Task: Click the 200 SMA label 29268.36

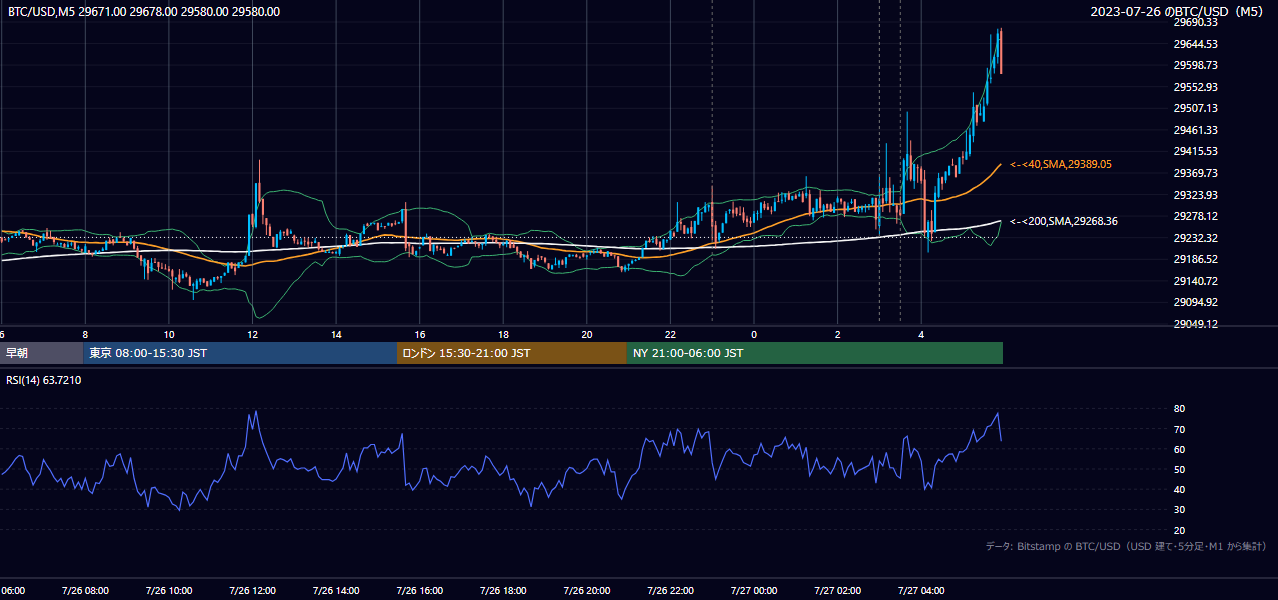Action: (1064, 222)
